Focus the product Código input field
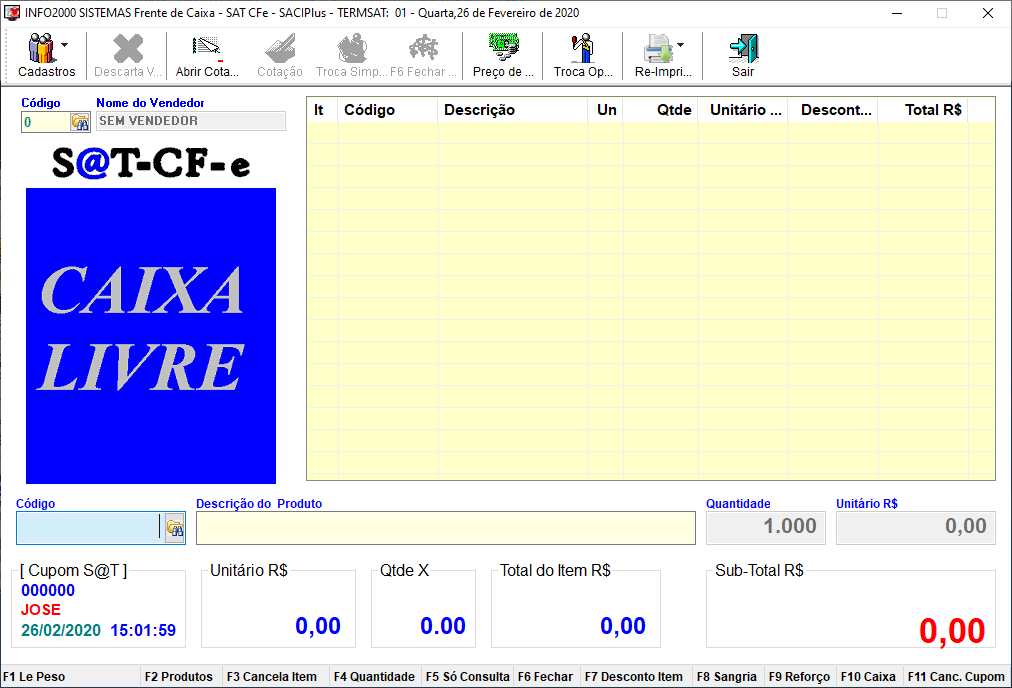This screenshot has height=688, width=1012. (90, 528)
